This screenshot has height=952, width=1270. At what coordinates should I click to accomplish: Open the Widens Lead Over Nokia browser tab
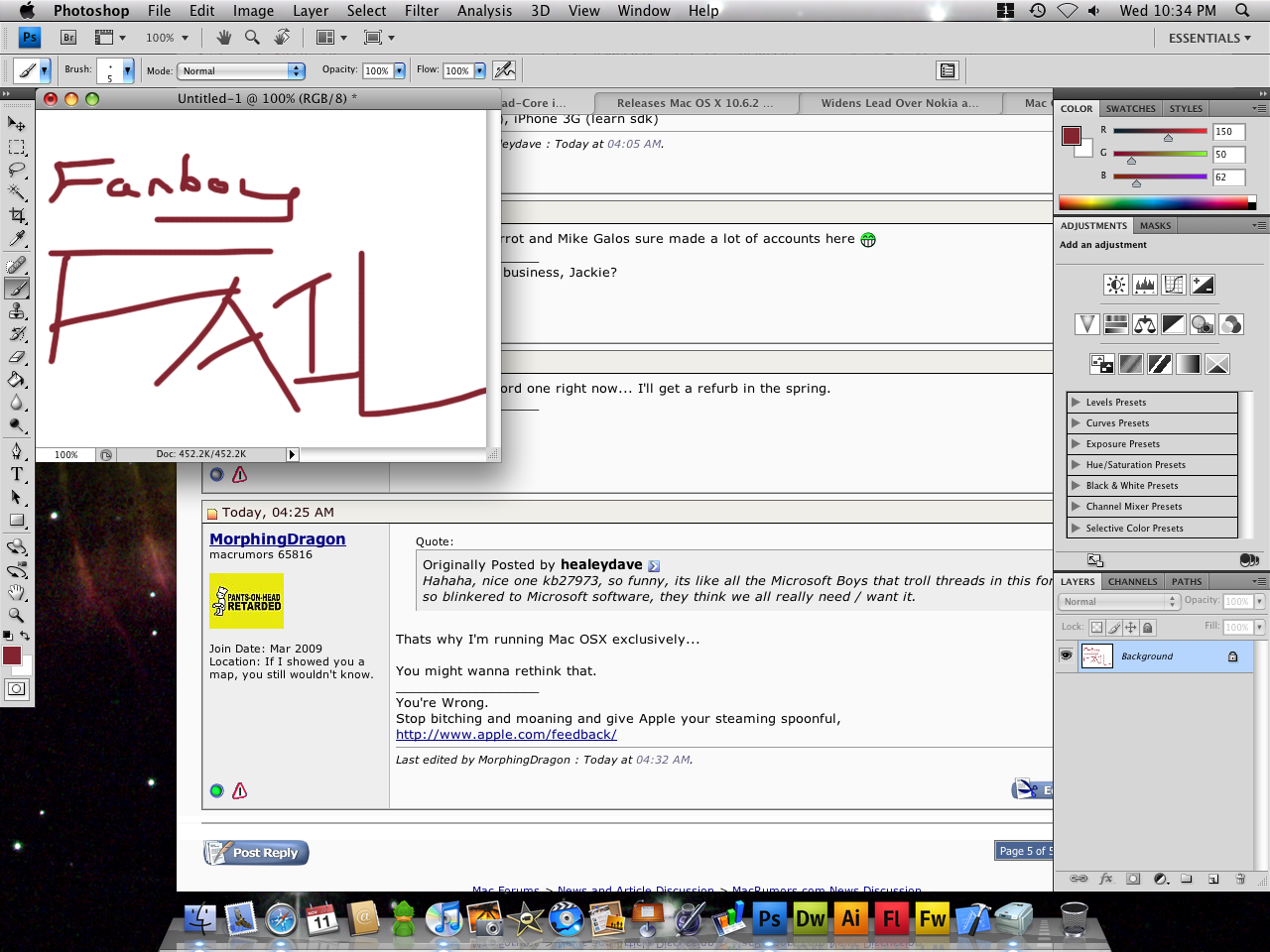(899, 103)
